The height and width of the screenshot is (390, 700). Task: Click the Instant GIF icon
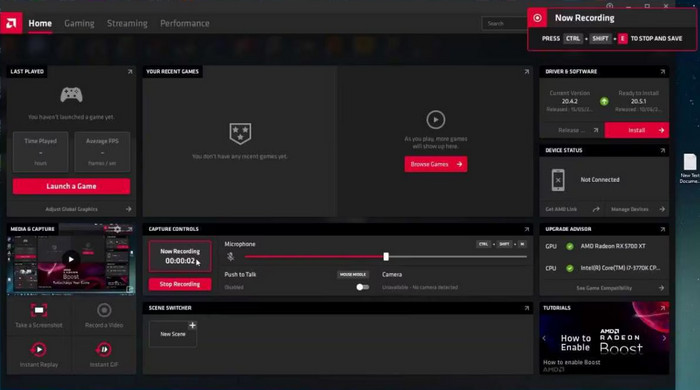tap(104, 349)
